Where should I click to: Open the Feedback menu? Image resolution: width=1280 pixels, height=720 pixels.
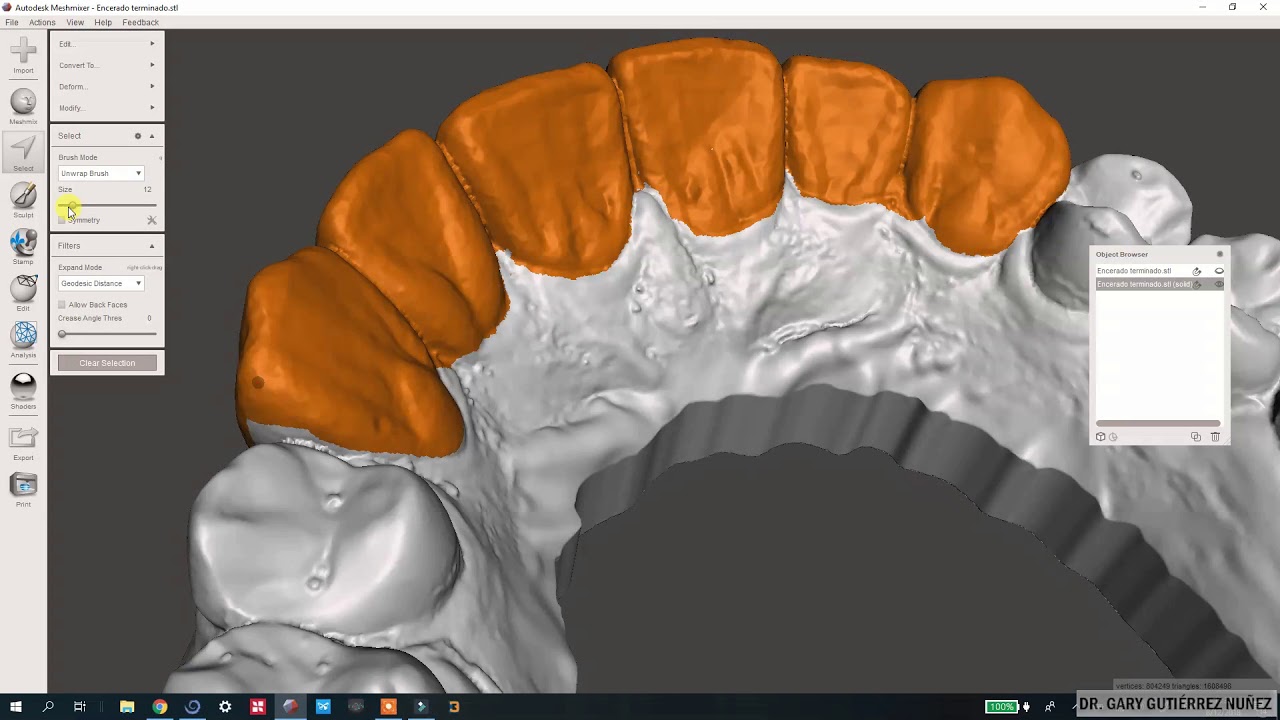140,22
